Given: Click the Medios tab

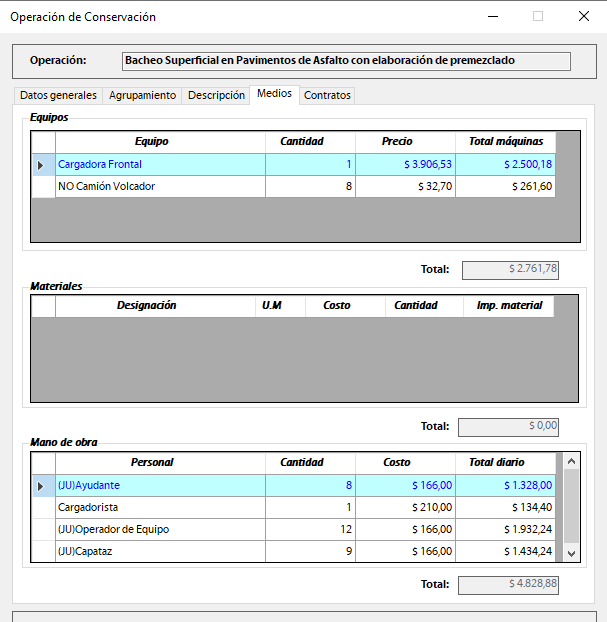Looking at the screenshot, I should point(274,93).
